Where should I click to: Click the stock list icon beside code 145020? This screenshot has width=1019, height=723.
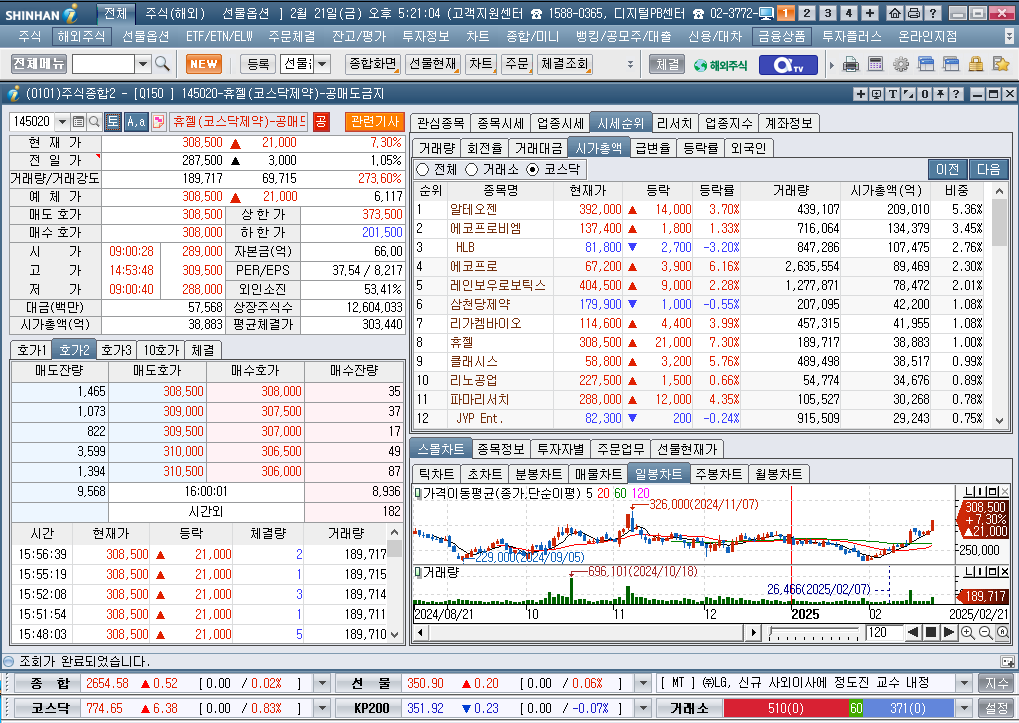point(79,121)
